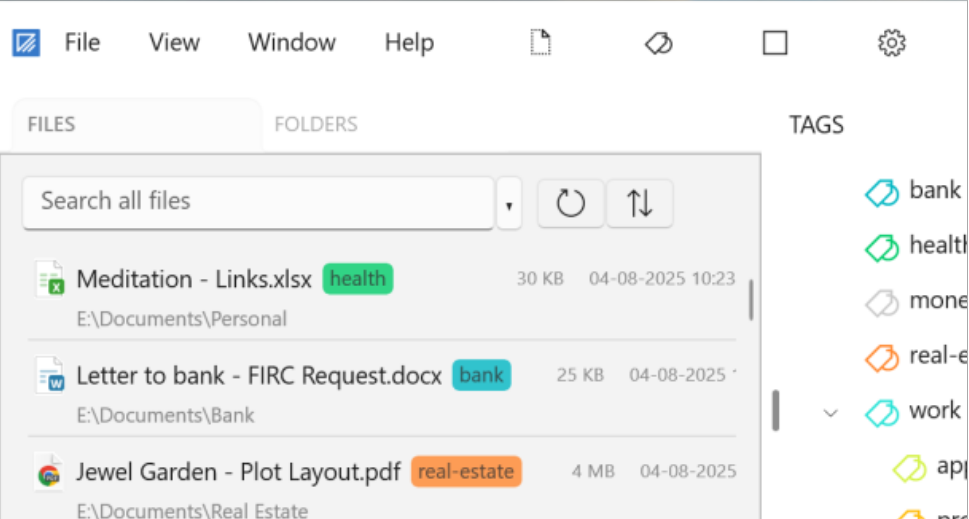The image size is (969, 519).
Task: Open the File menu
Action: pyautogui.click(x=82, y=43)
